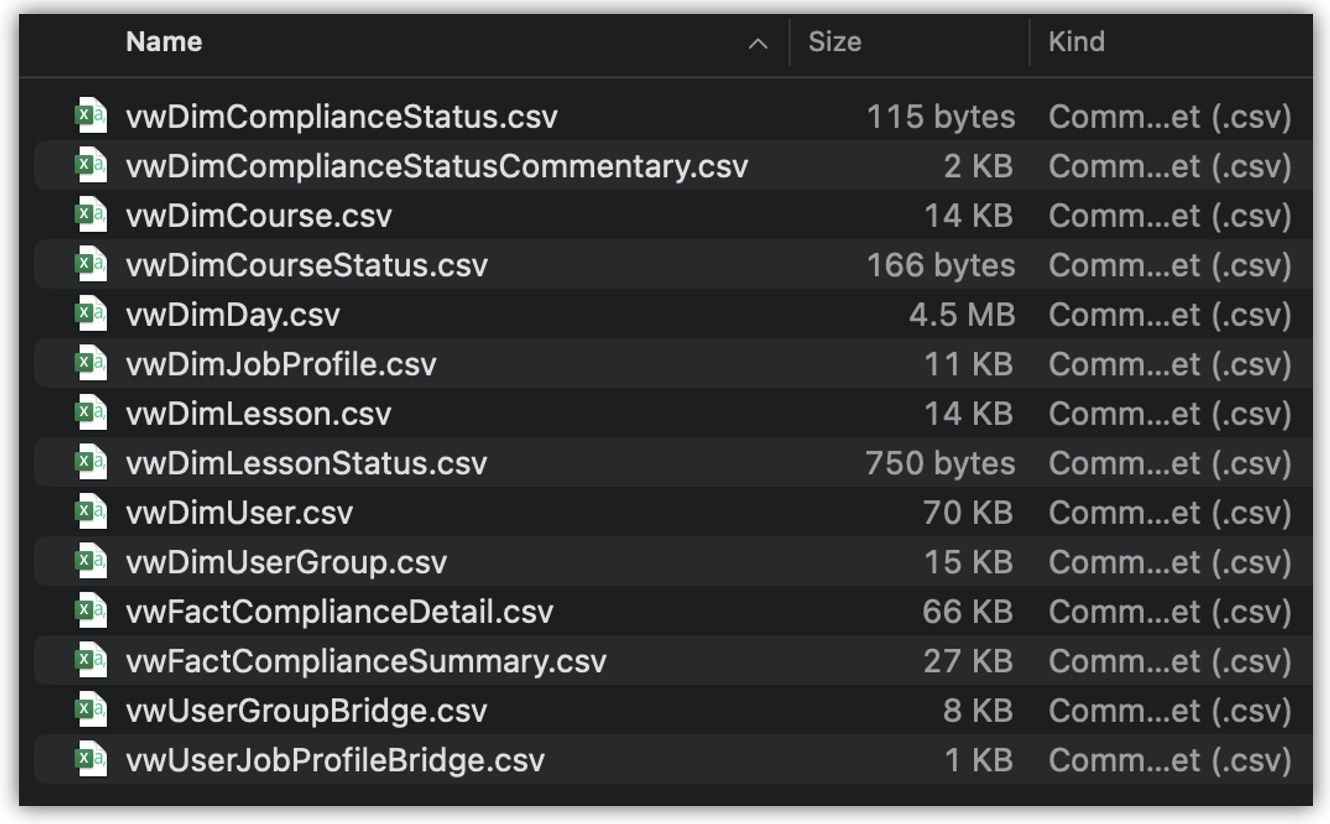Toggle sort order using Name column chevron
Viewport: 1330px width, 824px height.
pos(758,43)
